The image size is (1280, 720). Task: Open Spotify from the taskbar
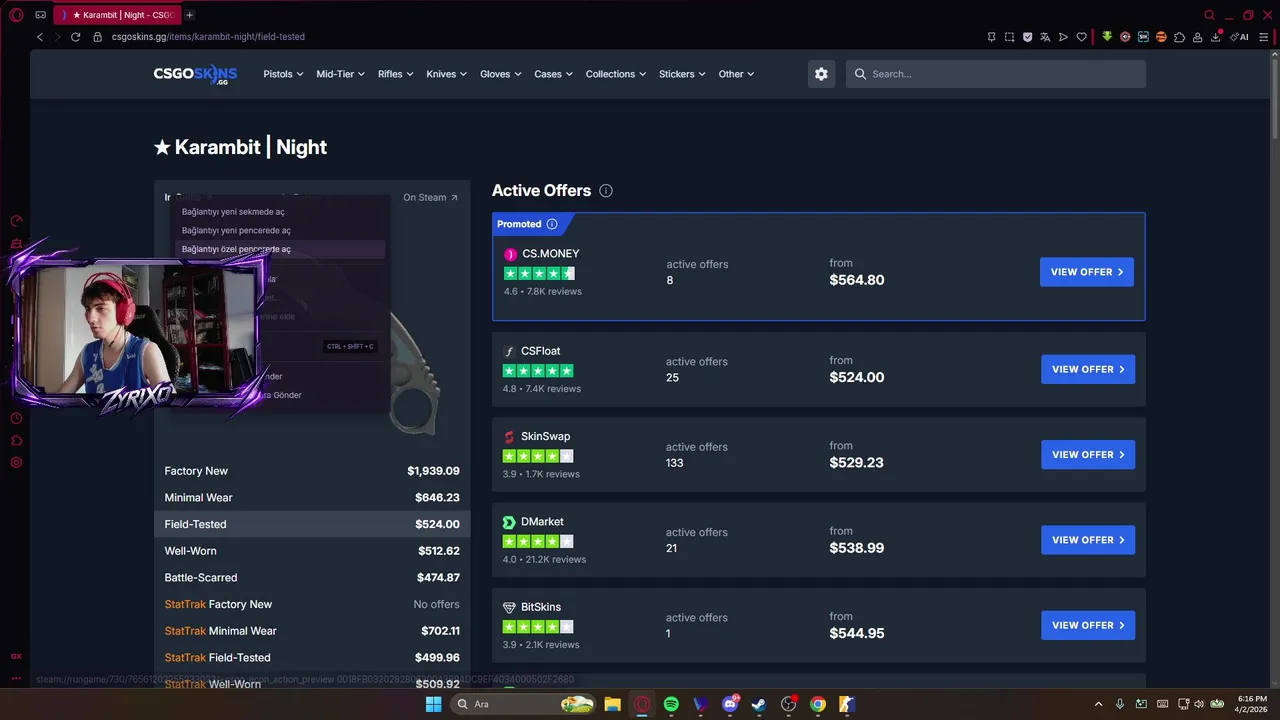pyautogui.click(x=671, y=704)
